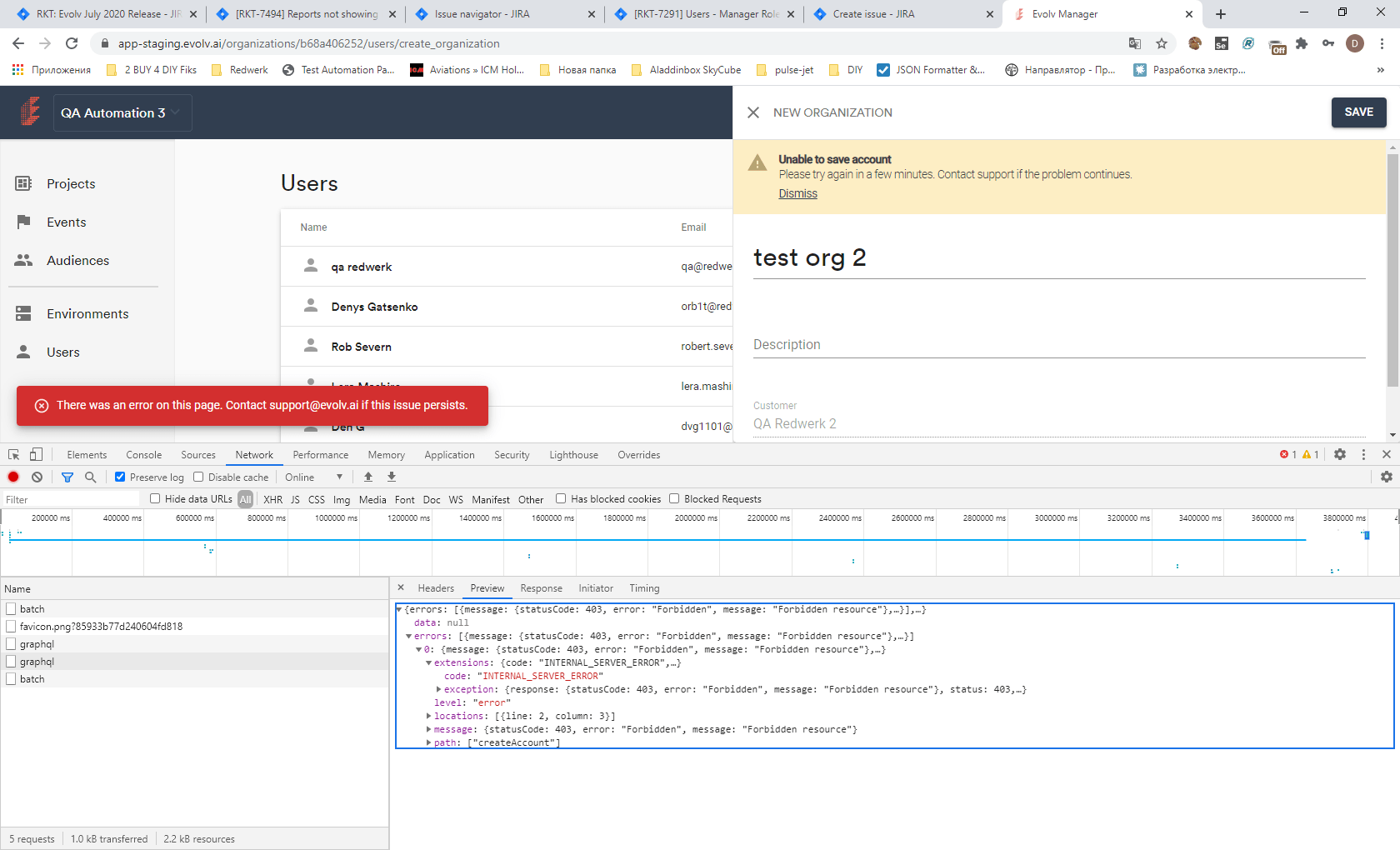Toggle the device toolbar icon in DevTools
The height and width of the screenshot is (850, 1400).
point(36,454)
